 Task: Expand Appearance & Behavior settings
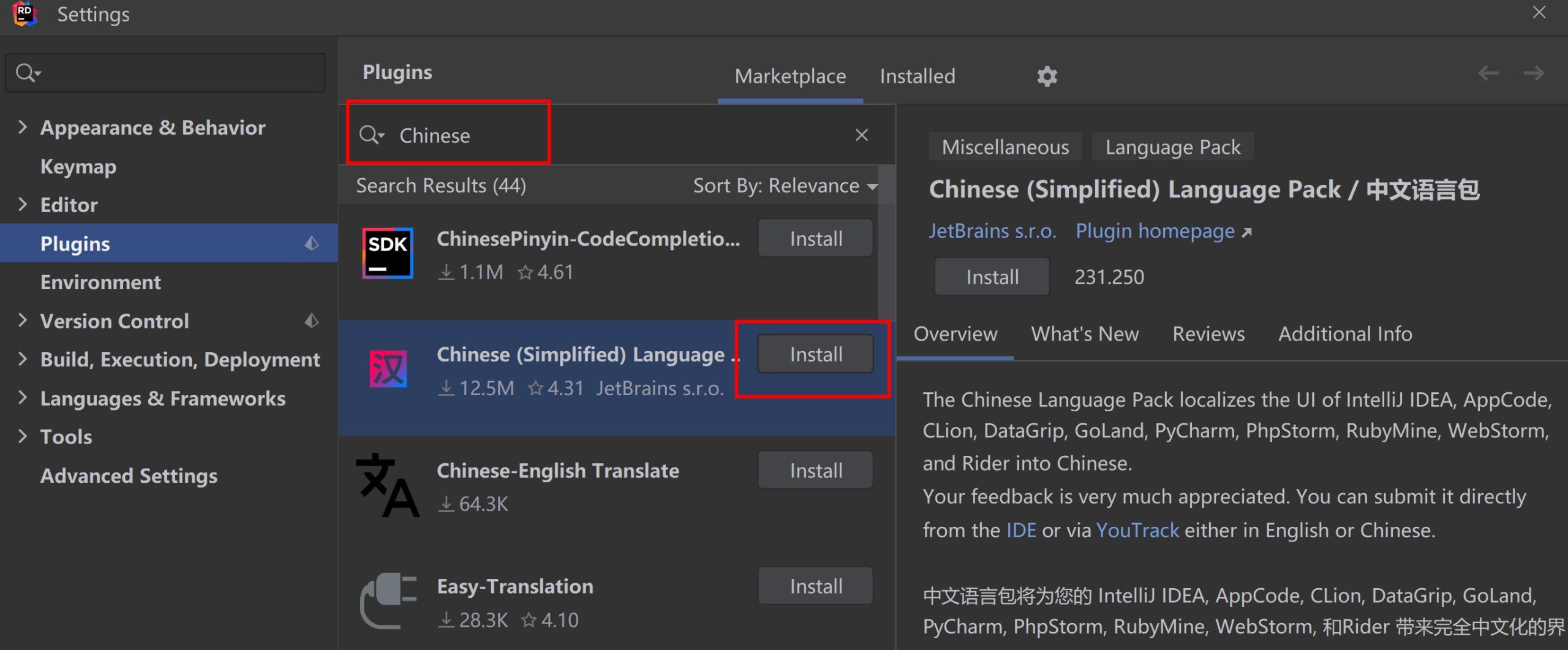23,127
